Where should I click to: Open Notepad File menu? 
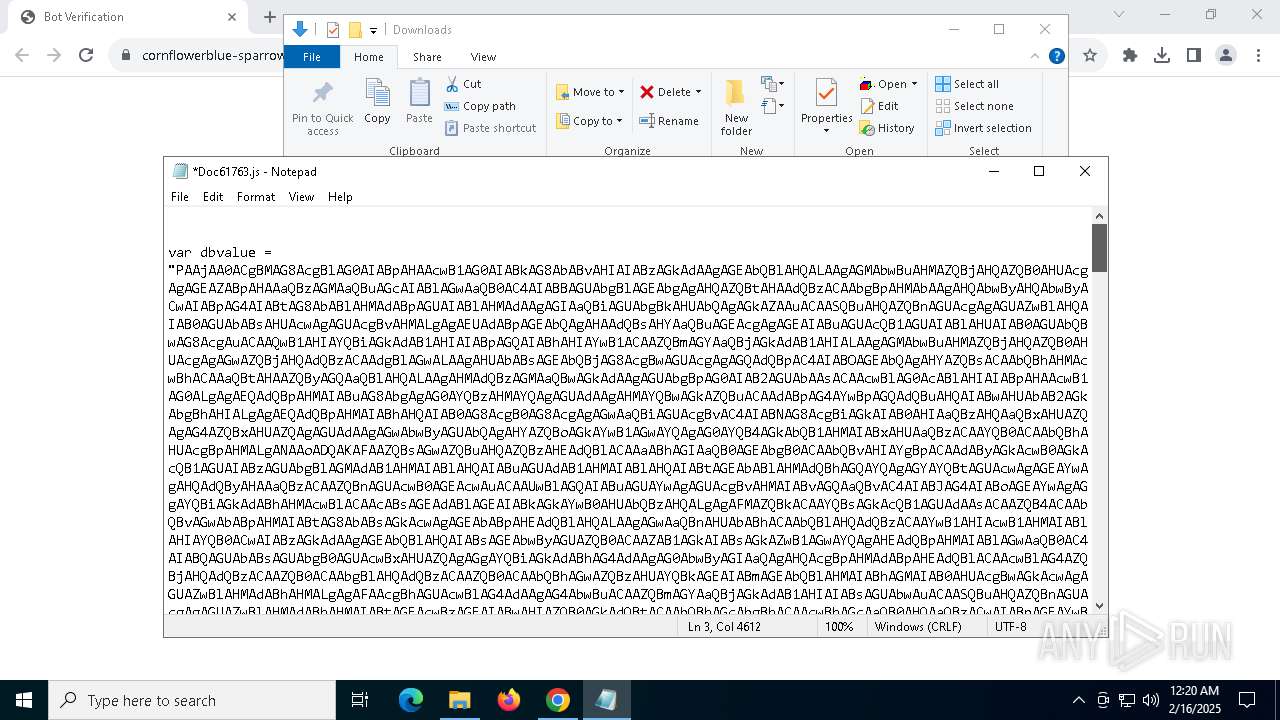pyautogui.click(x=180, y=197)
